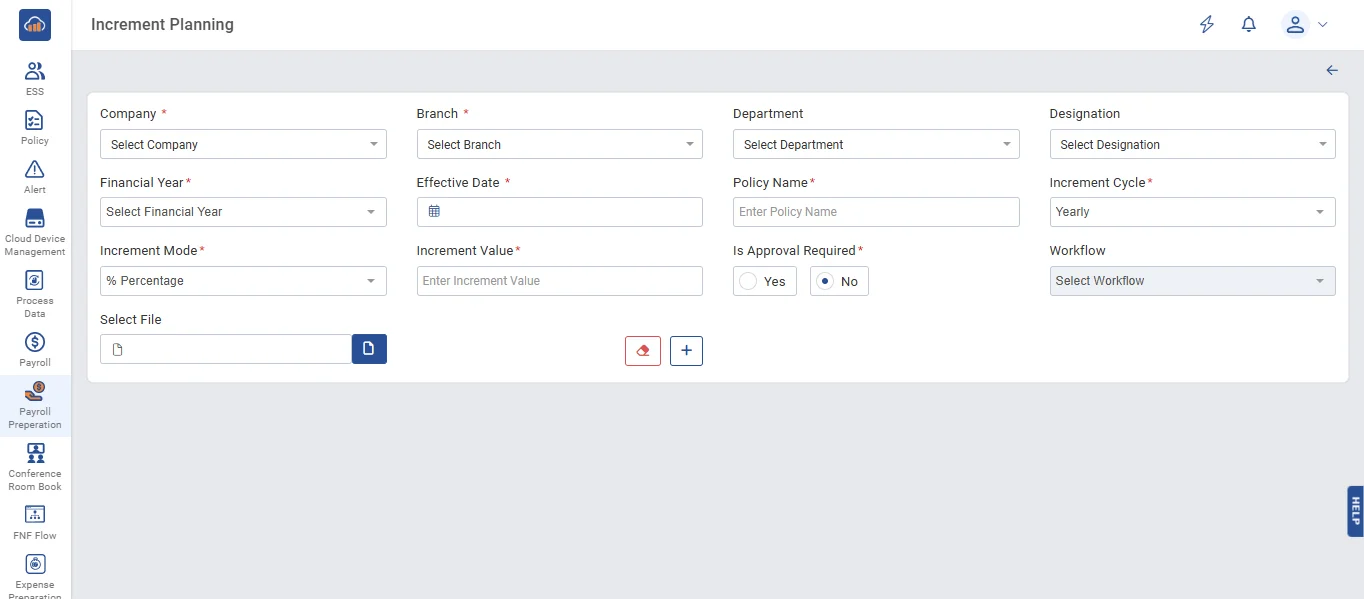Click the lightning bolt quick actions icon

pyautogui.click(x=1207, y=25)
